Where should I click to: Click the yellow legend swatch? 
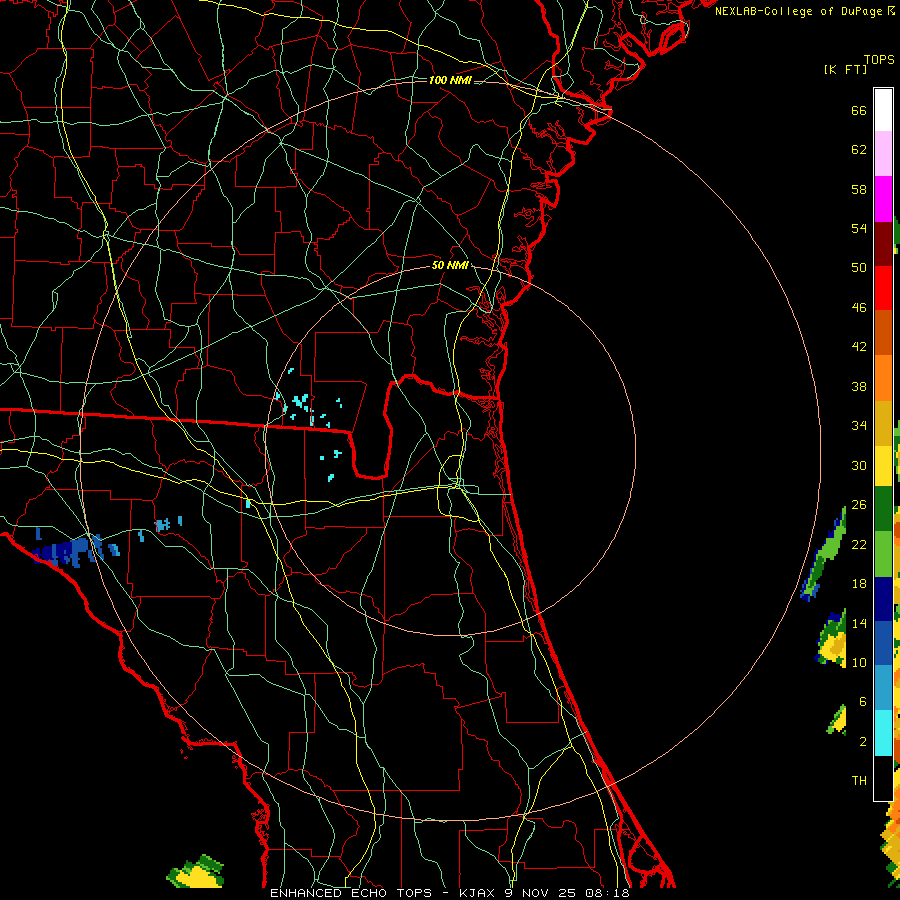click(883, 466)
